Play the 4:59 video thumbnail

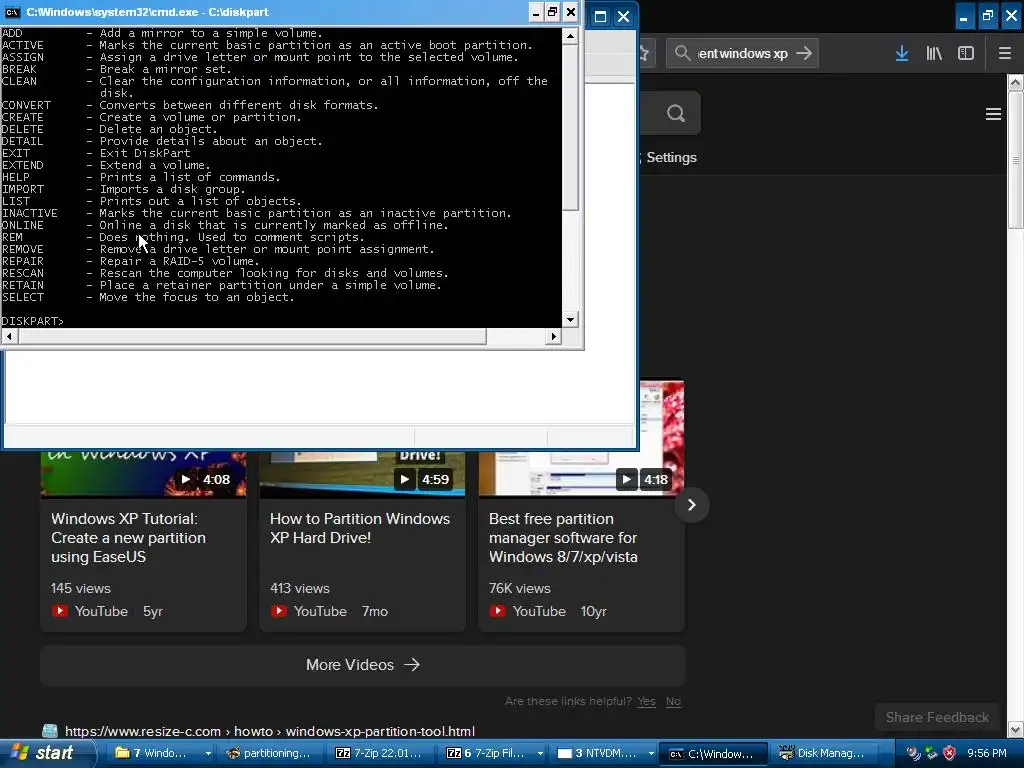362,474
